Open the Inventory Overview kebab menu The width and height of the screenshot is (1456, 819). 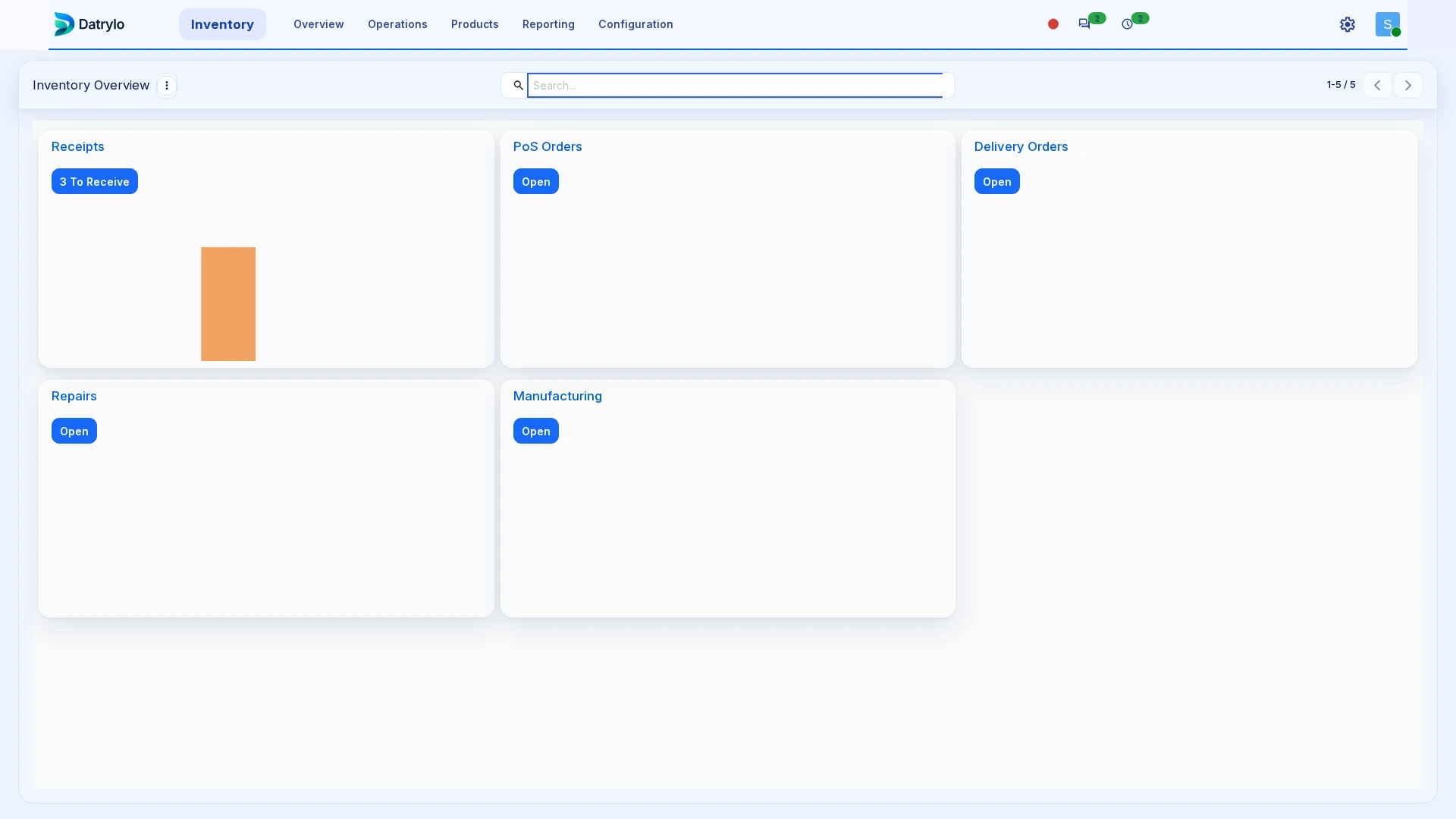pyautogui.click(x=167, y=85)
